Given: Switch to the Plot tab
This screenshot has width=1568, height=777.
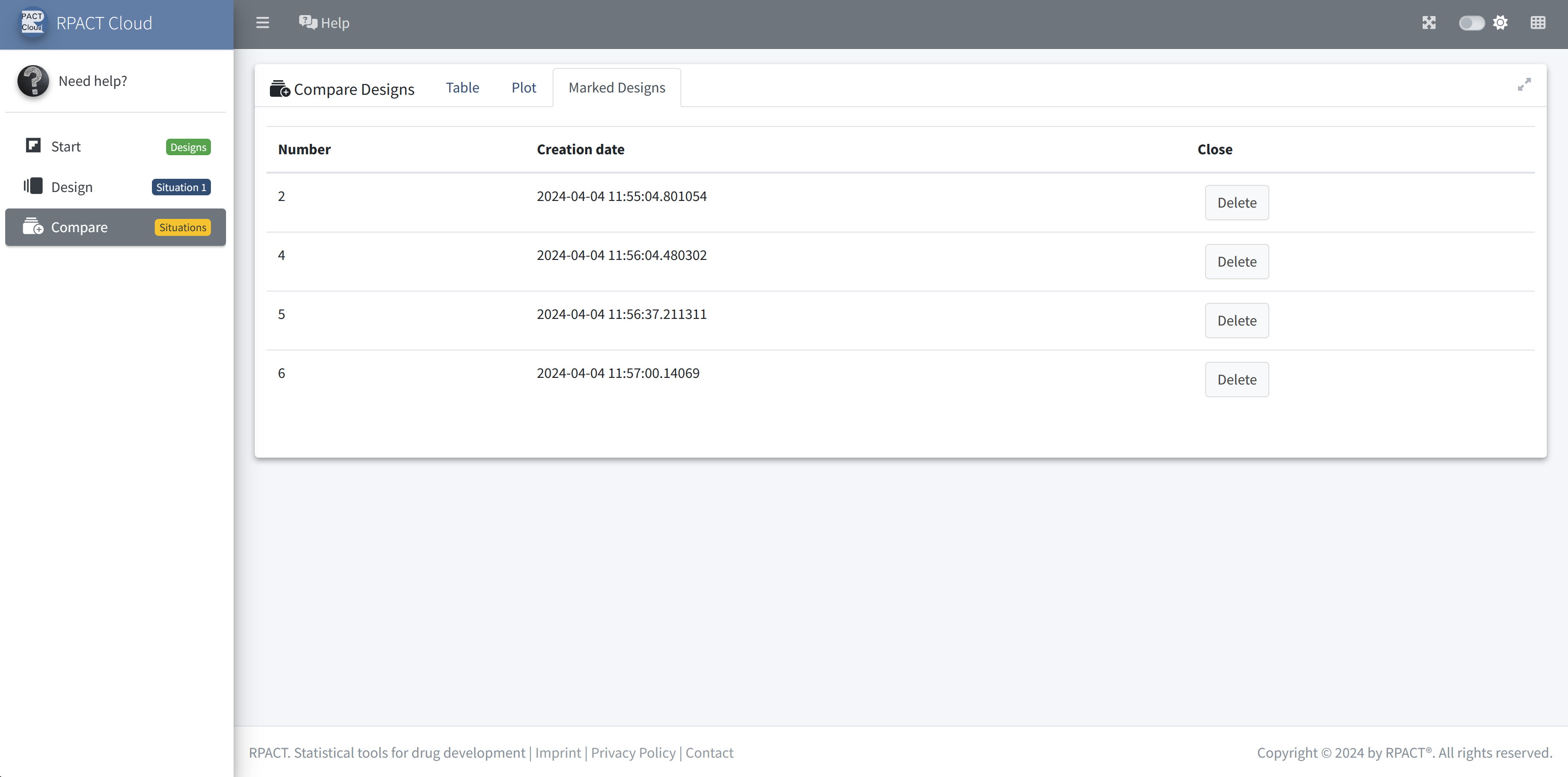Looking at the screenshot, I should [x=523, y=88].
